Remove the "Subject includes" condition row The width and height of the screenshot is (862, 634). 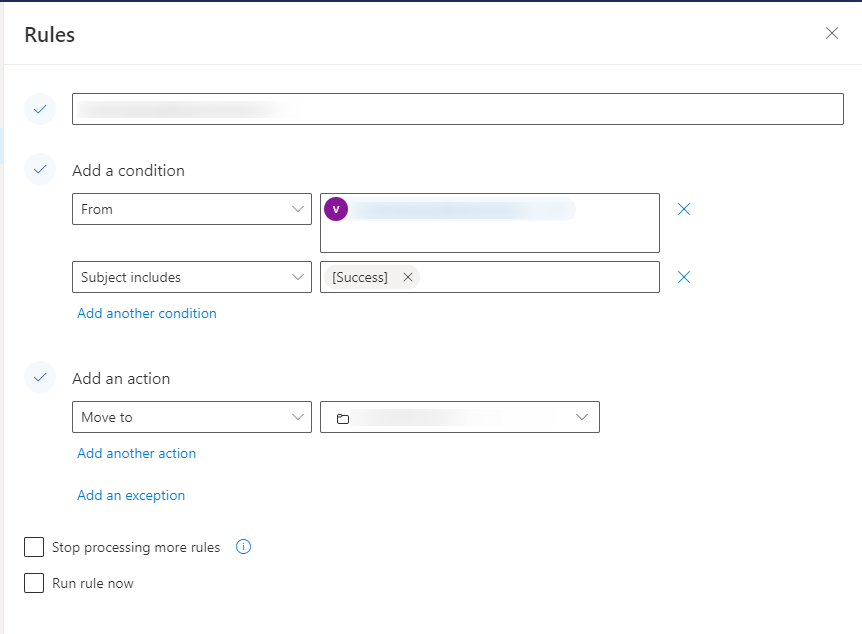point(684,277)
